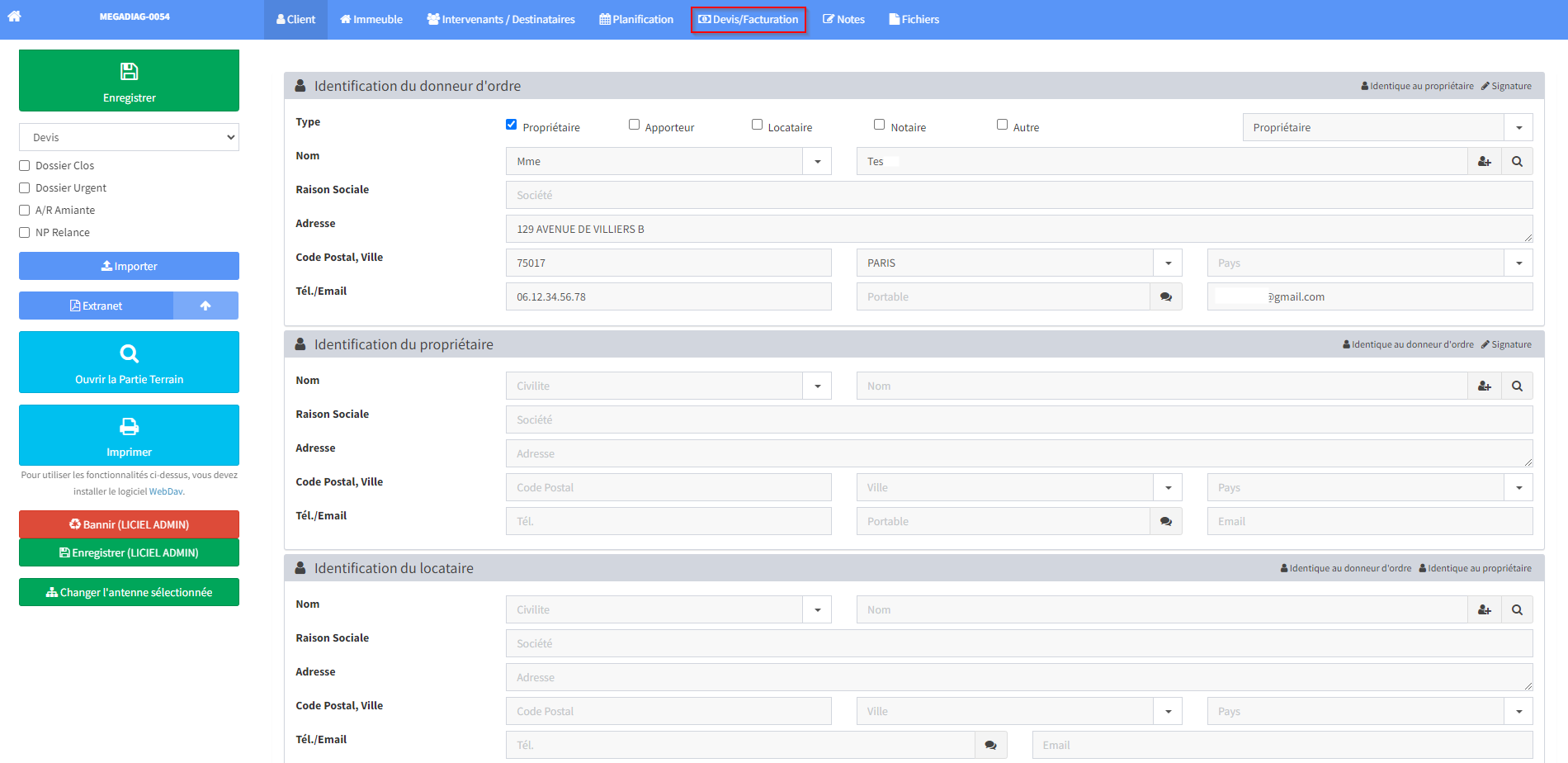Expand the propriétaire Ville dropdown arrow
Viewport: 1568px width, 763px height.
coord(1168,487)
